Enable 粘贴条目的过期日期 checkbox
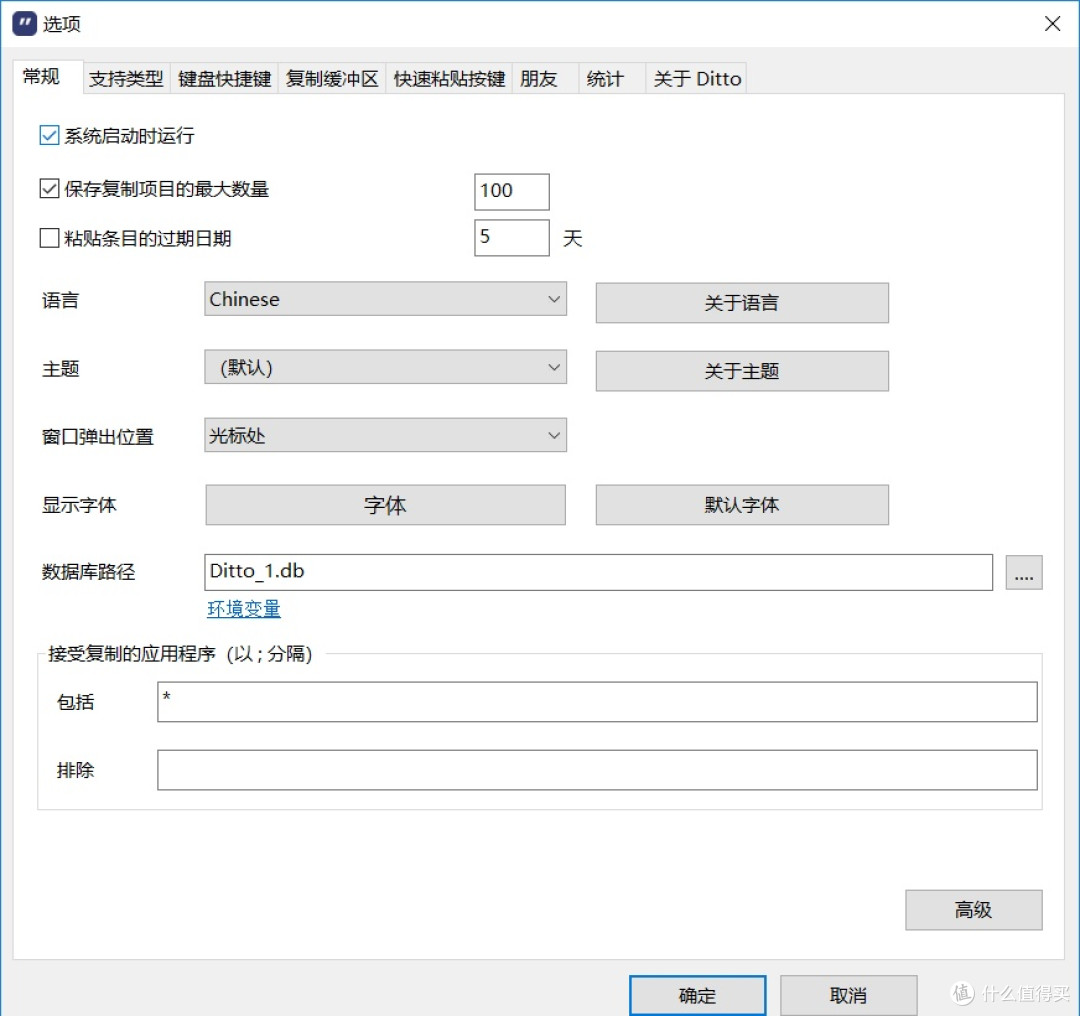1080x1016 pixels. [x=49, y=238]
